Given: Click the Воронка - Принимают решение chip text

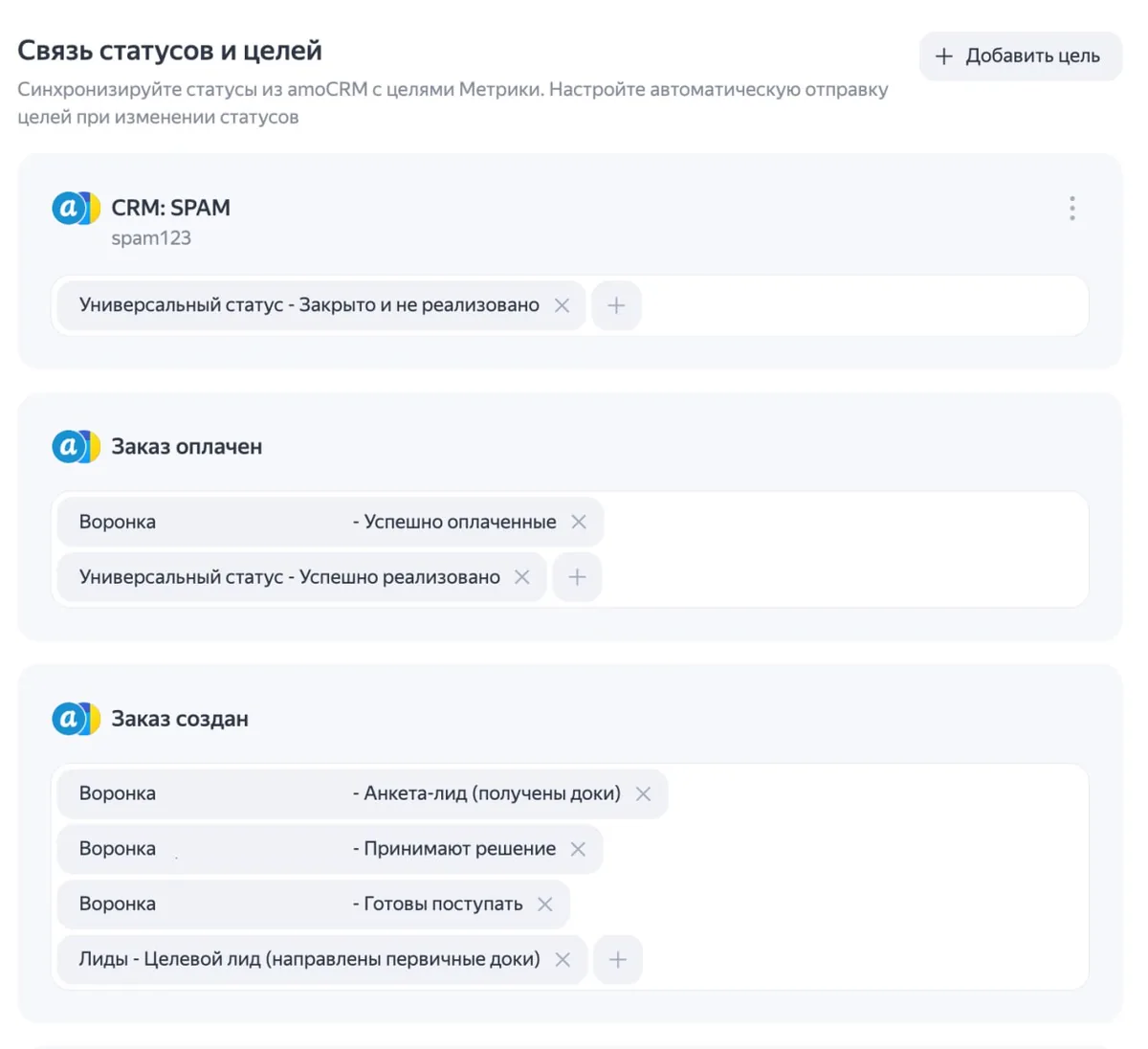Looking at the screenshot, I should [x=318, y=849].
